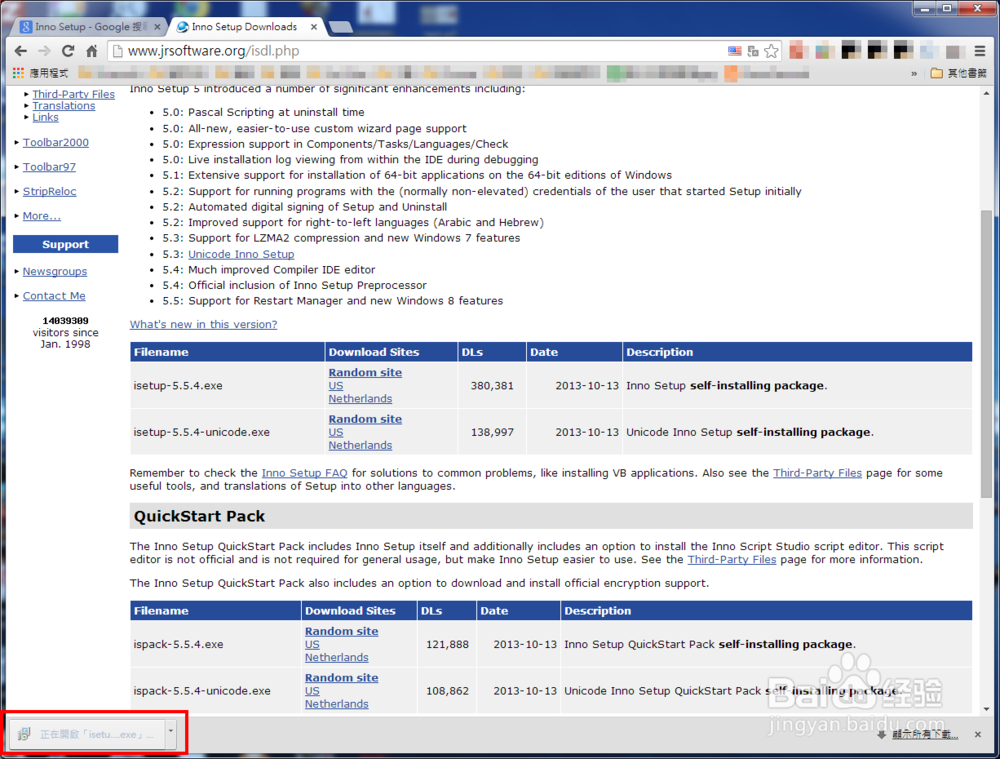Download ispack-5.5.4-unicode.exe from Random site
Screen dimensions: 1000x759
pyautogui.click(x=341, y=678)
